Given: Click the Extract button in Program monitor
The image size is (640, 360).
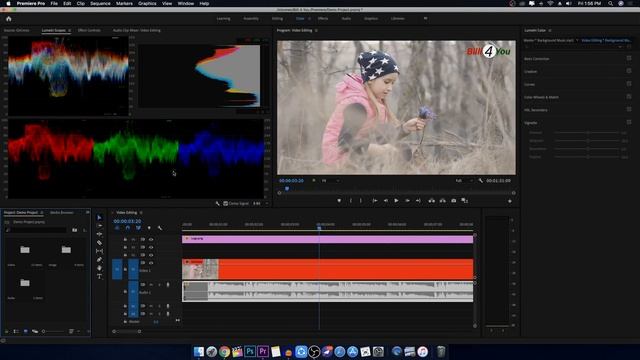Looking at the screenshot, I should (442, 201).
